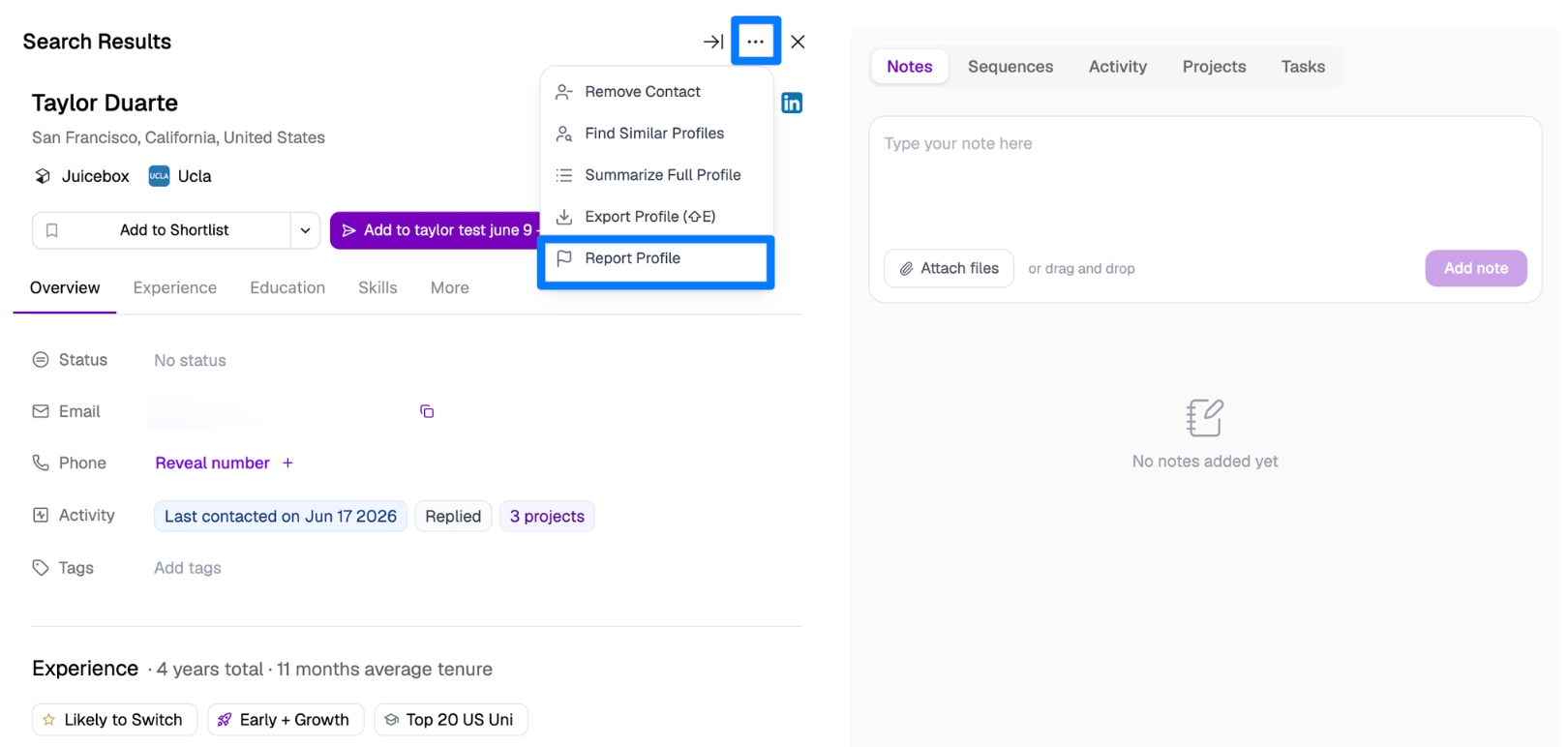This screenshot has width=1568, height=747.
Task: Select Summarize Full Profile menu item
Action: [656, 175]
